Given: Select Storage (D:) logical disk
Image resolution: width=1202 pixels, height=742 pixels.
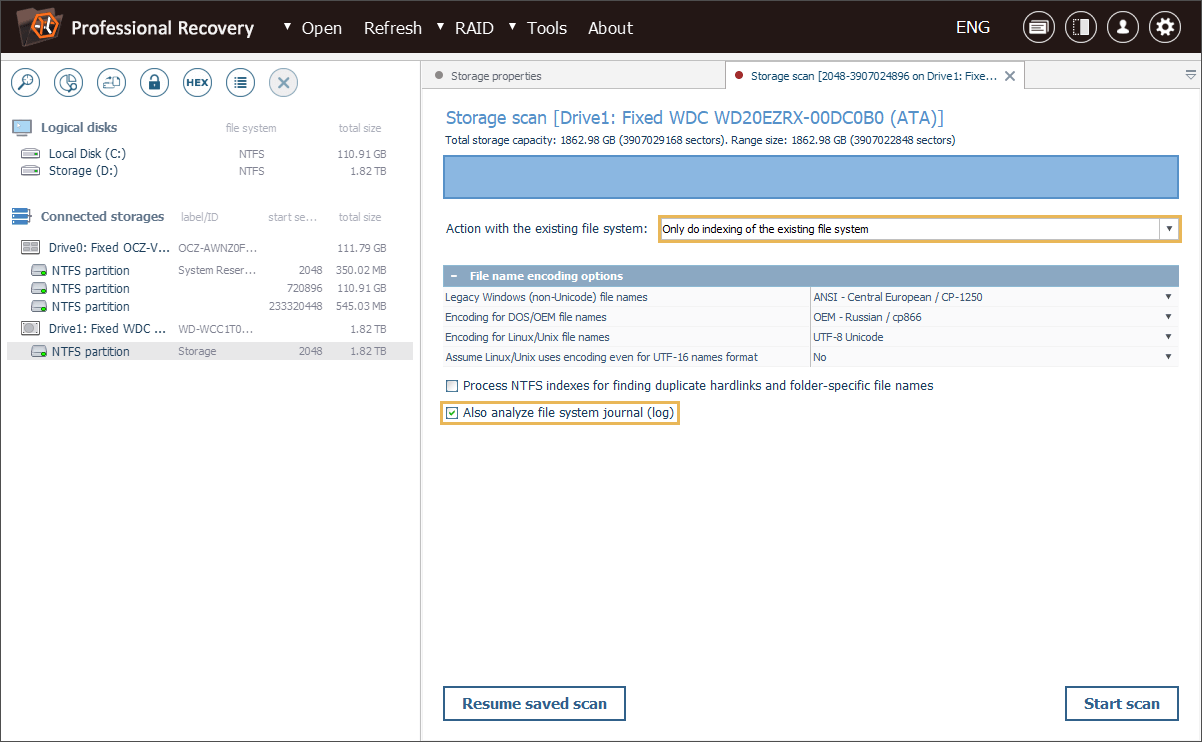Looking at the screenshot, I should pyautogui.click(x=210, y=171).
